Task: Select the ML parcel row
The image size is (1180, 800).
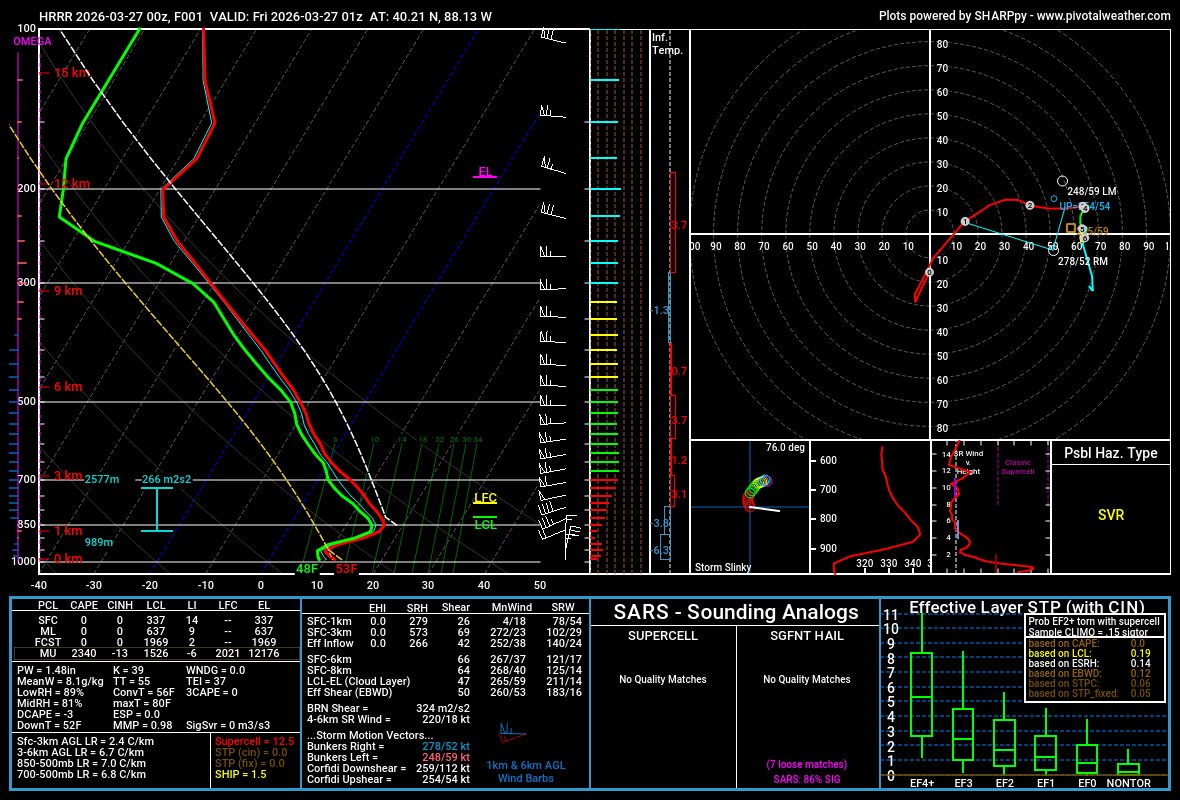Action: 156,631
